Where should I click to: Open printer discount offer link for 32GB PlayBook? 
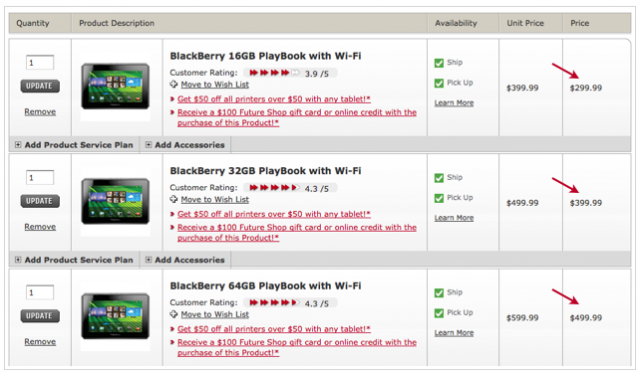pos(274,214)
